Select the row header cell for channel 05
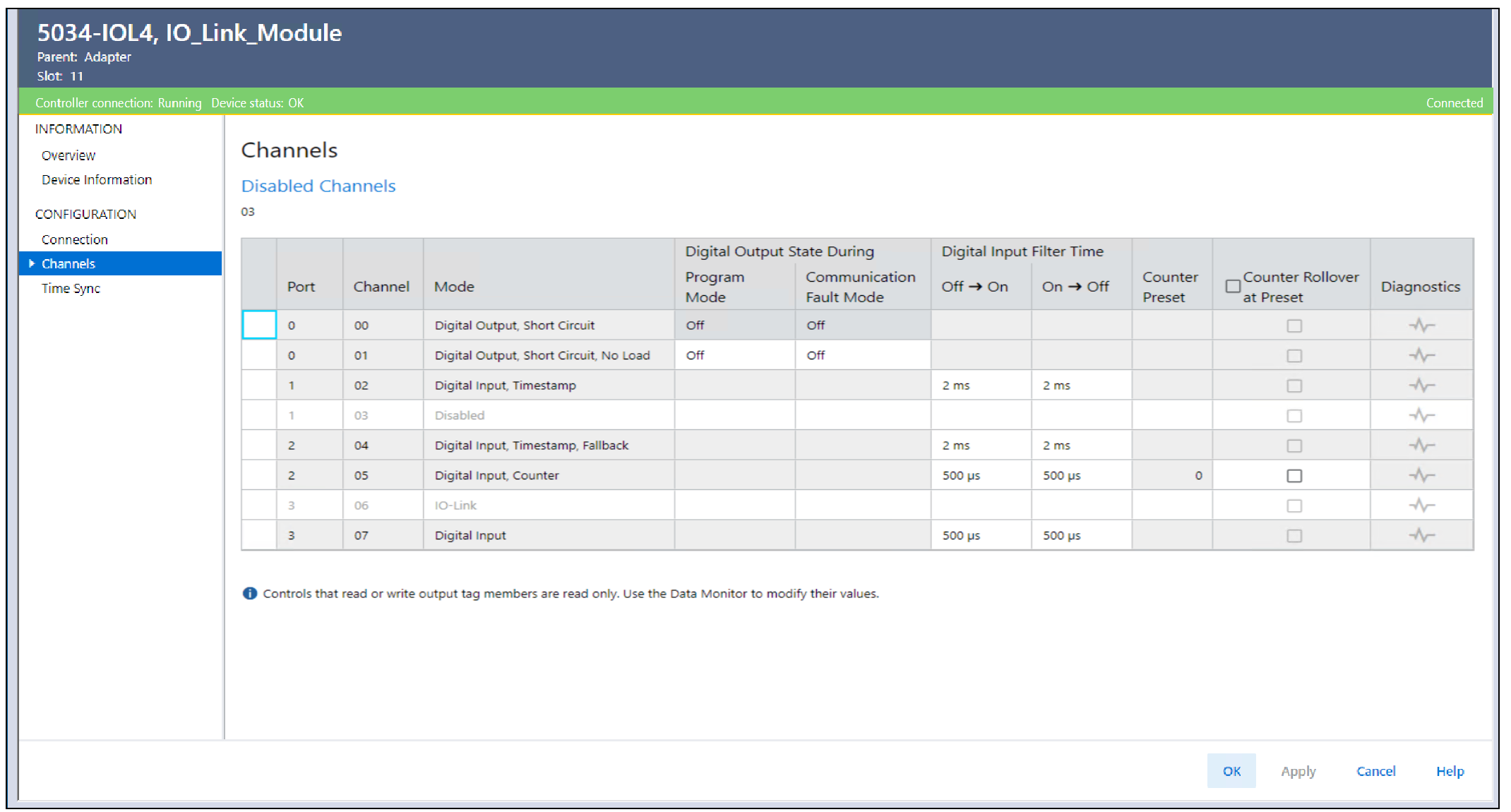Screen dimensions: 1511x812 point(259,475)
